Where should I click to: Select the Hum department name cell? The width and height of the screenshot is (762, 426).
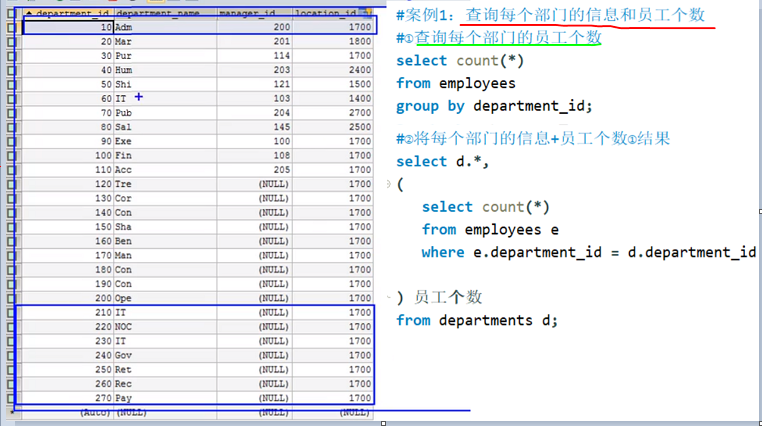(x=165, y=70)
